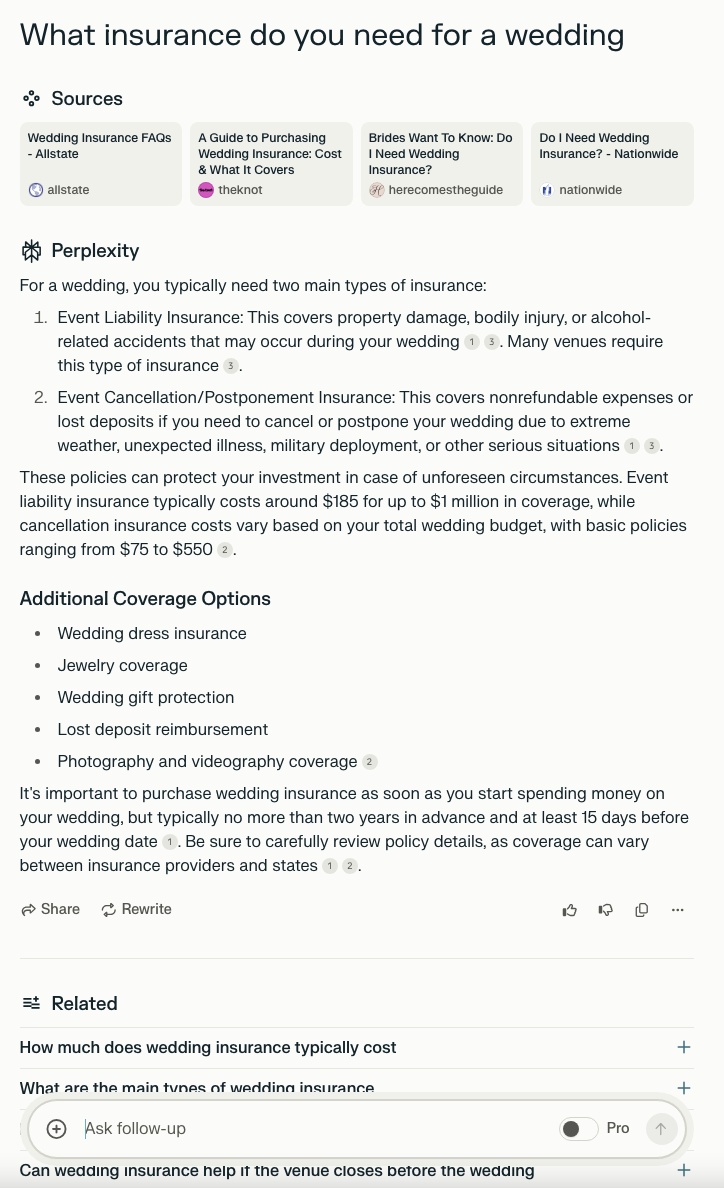Expand 'How much does wedding insurance typically cost'
The image size is (724, 1188).
tap(684, 1047)
